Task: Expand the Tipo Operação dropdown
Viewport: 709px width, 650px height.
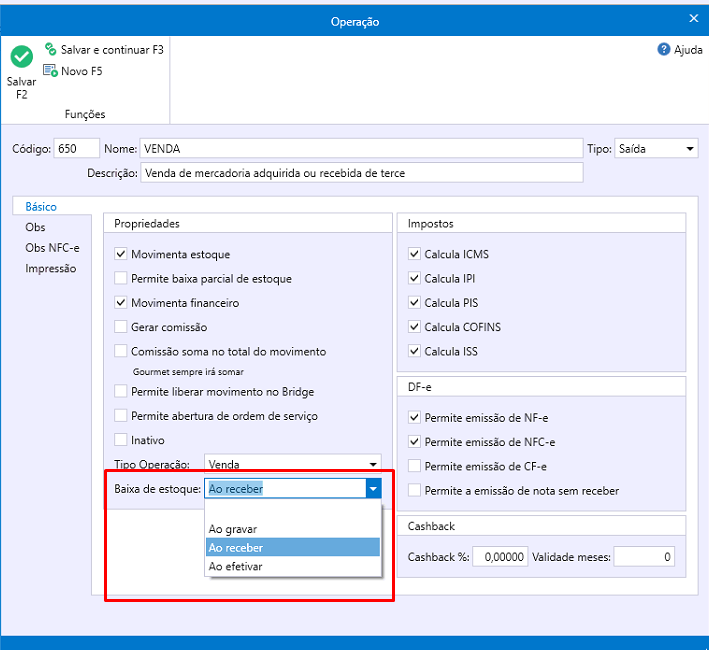Action: coord(373,464)
